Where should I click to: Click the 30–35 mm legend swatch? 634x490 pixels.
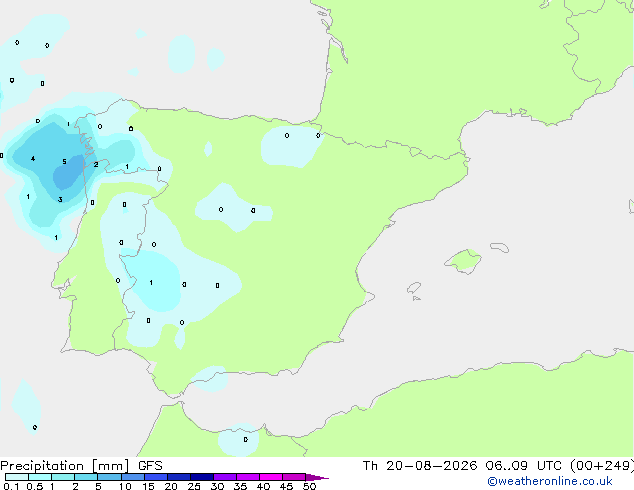click(x=224, y=477)
